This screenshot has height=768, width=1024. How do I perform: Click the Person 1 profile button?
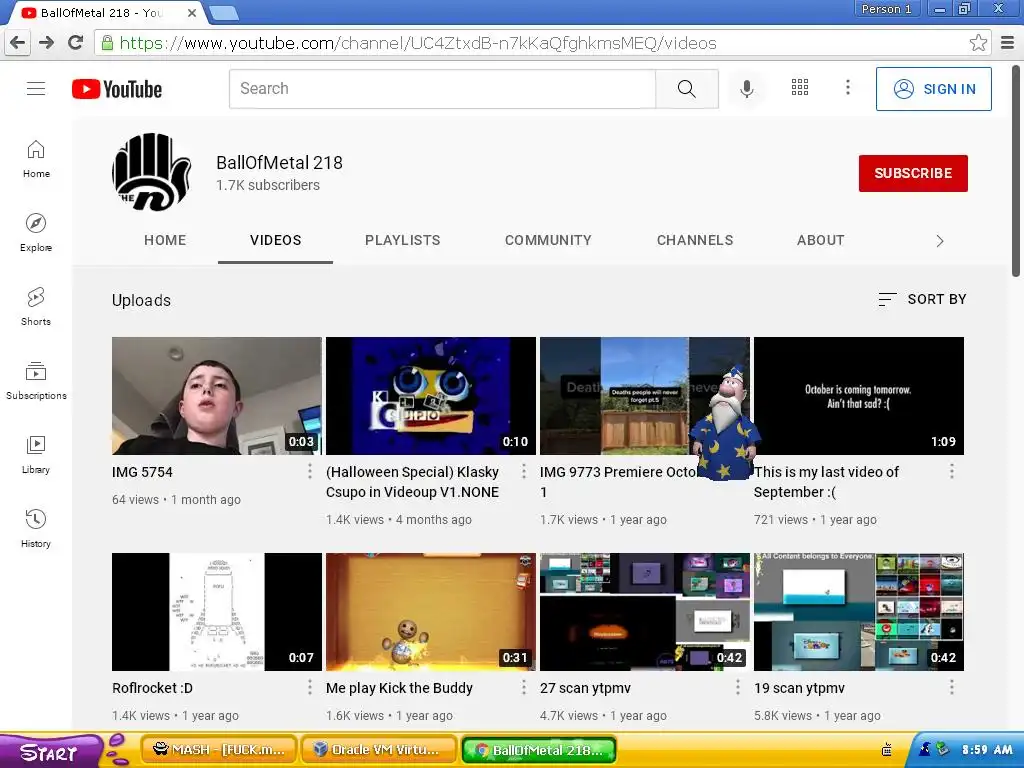click(x=887, y=9)
